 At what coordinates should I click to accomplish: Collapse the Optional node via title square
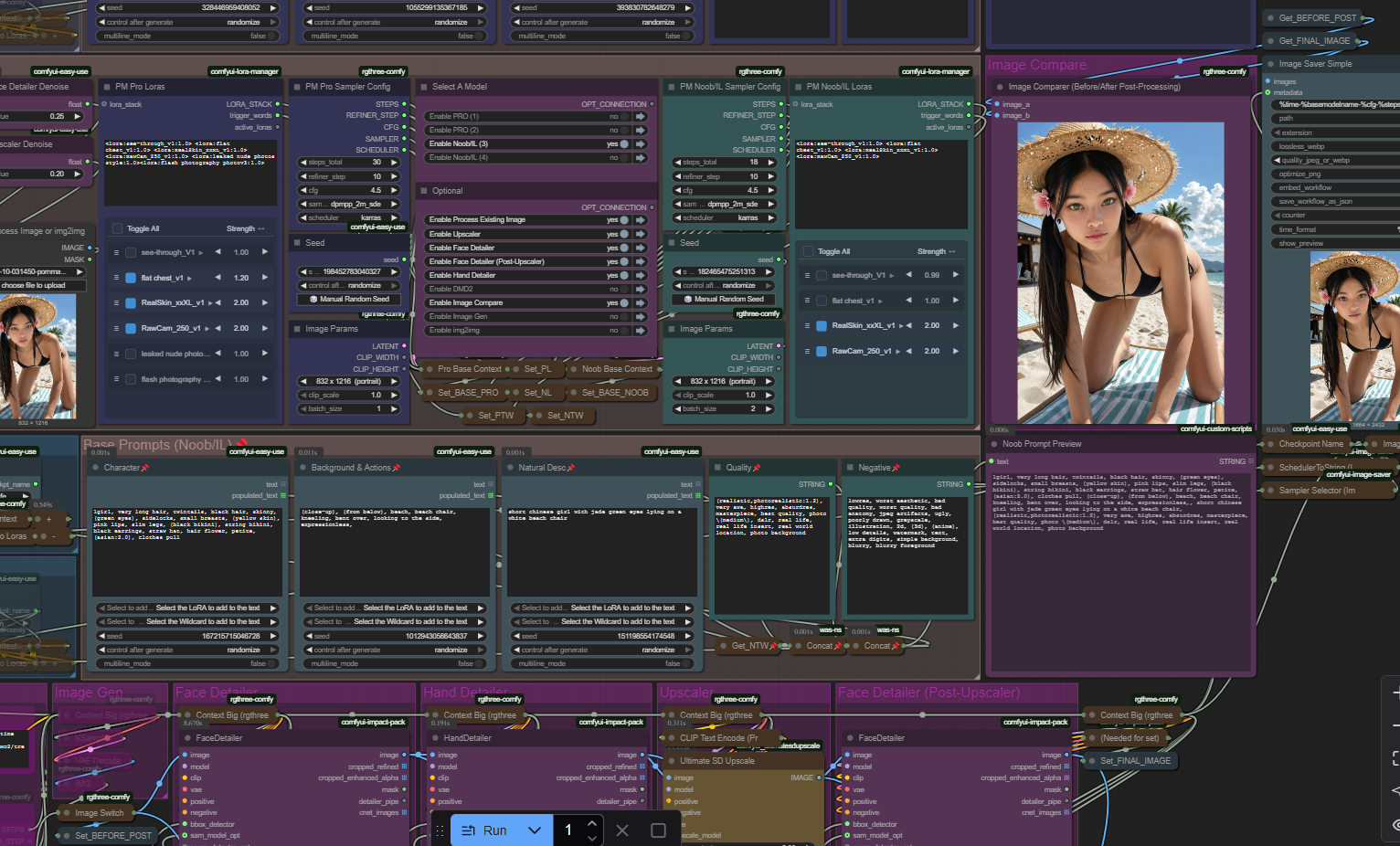422,191
